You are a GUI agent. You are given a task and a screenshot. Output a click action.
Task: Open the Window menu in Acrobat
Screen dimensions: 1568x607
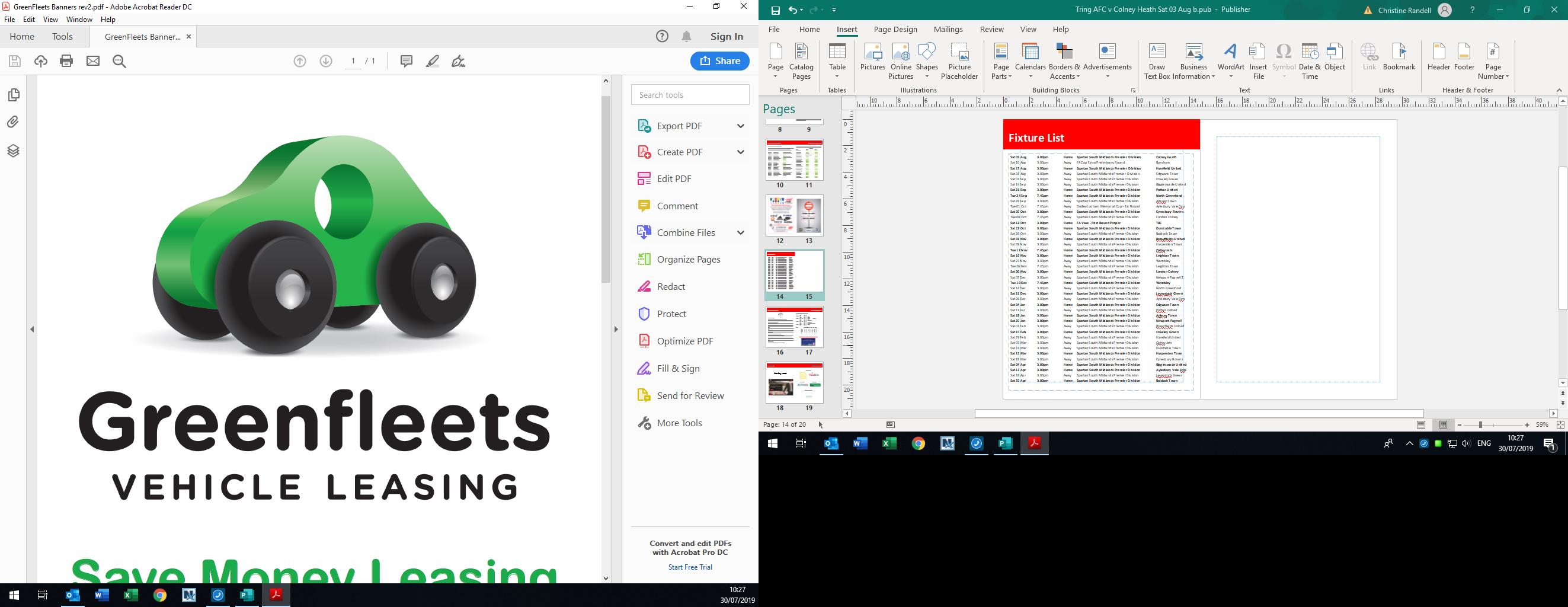(x=79, y=20)
